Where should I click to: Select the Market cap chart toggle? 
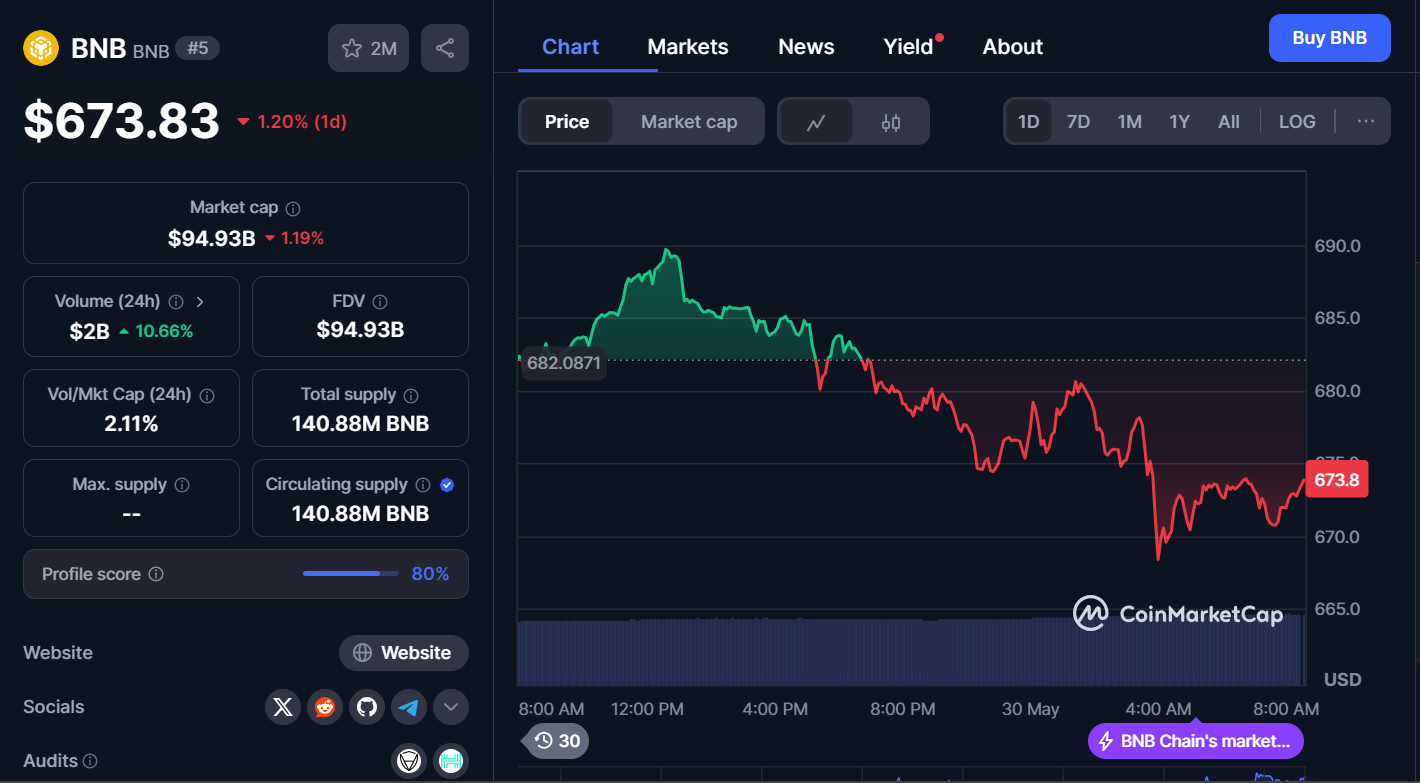[x=689, y=122]
